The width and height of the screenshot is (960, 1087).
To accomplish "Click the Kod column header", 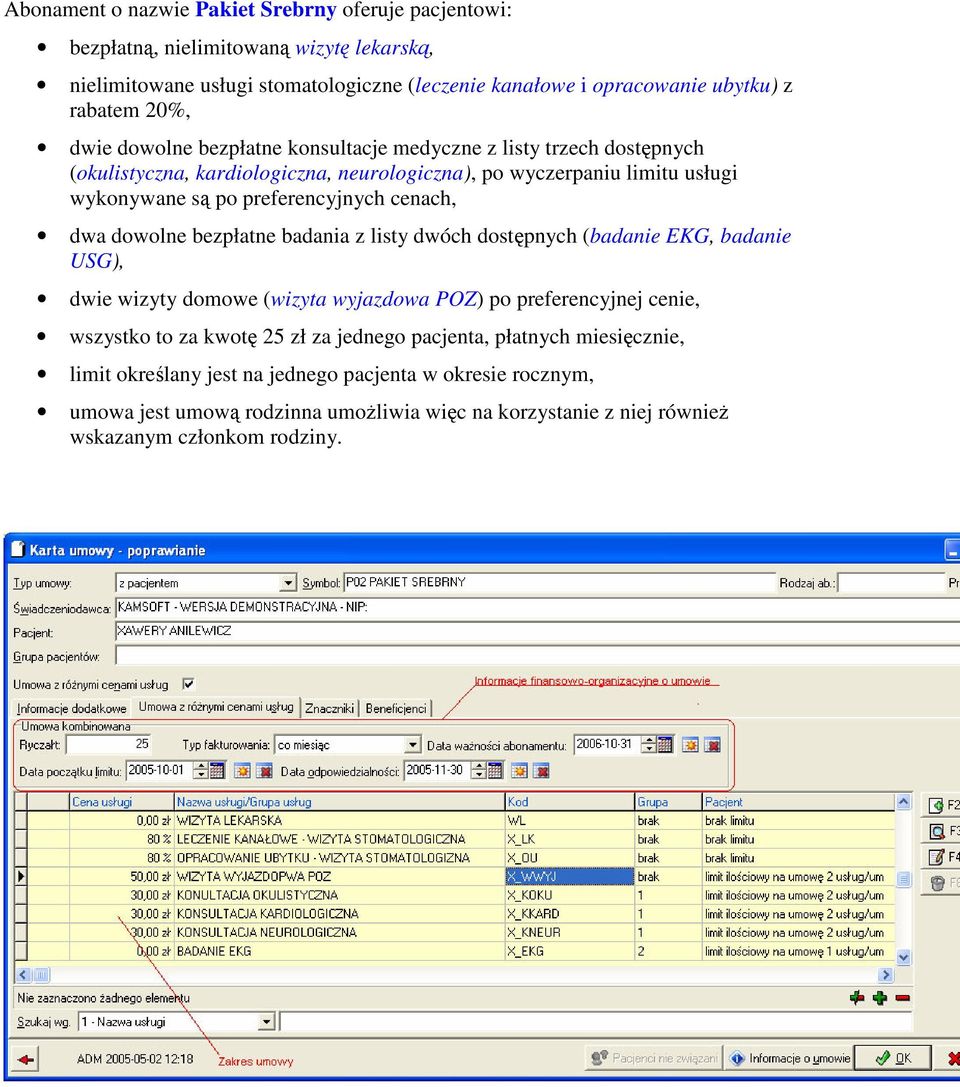I will tap(570, 802).
